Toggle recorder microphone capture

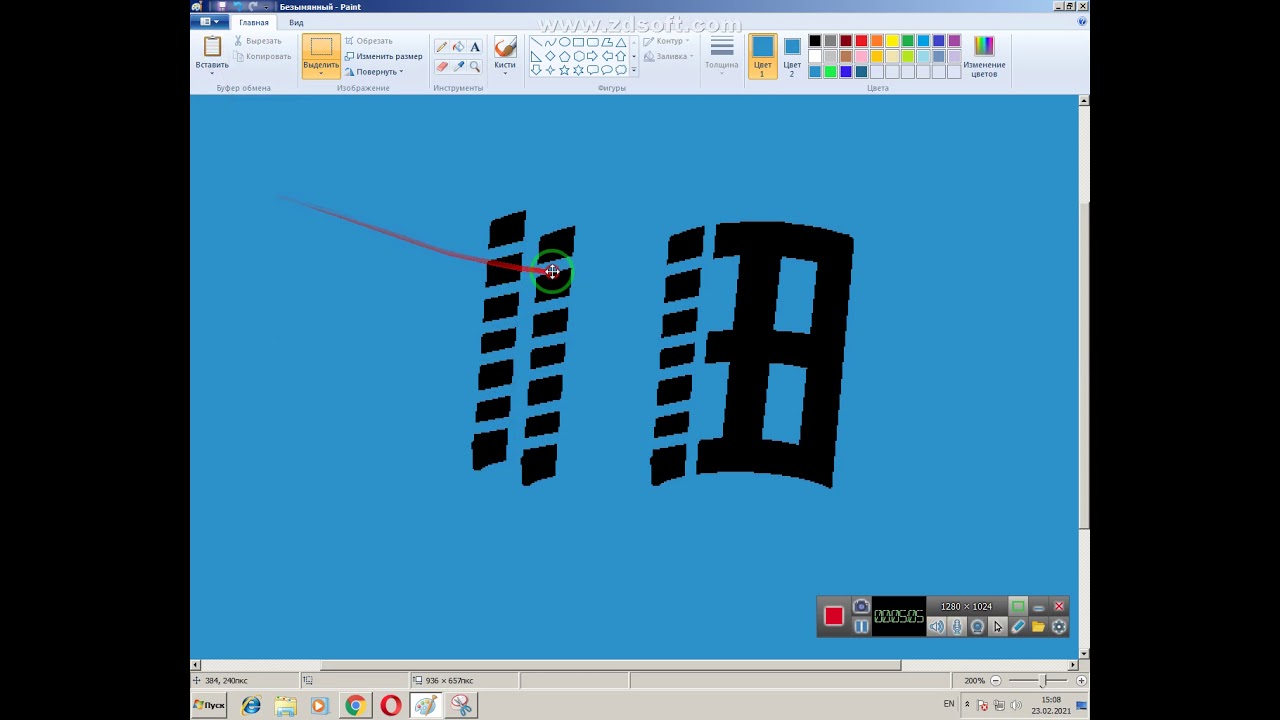point(957,627)
